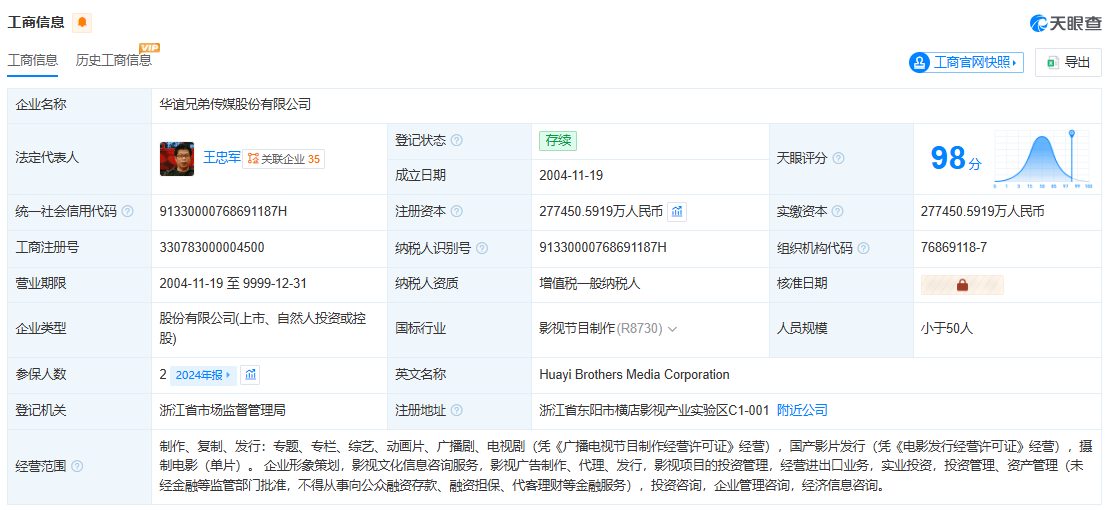1111x510 pixels.
Task: Click the help icon beside 实缴资本
Action: [838, 212]
